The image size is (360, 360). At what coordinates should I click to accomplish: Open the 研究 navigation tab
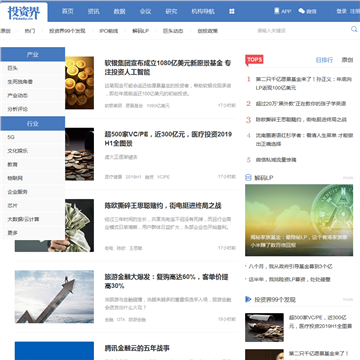(x=171, y=11)
